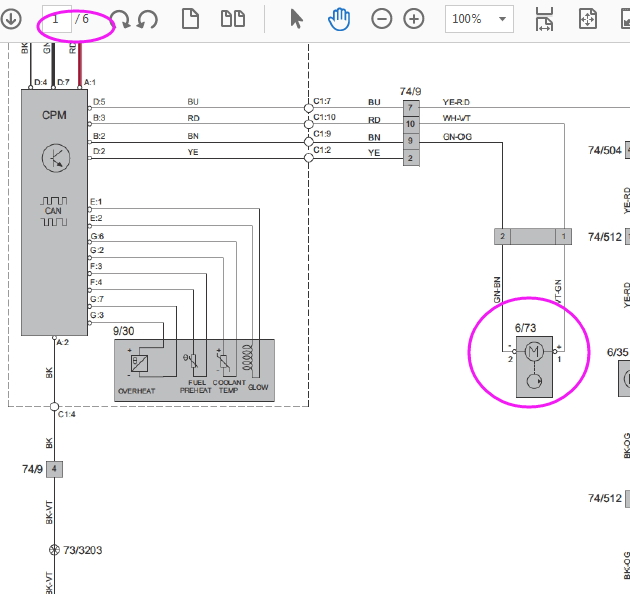Viewport: 630px width, 594px height.
Task: Click the CAN bus label in CPM
Action: 53,211
